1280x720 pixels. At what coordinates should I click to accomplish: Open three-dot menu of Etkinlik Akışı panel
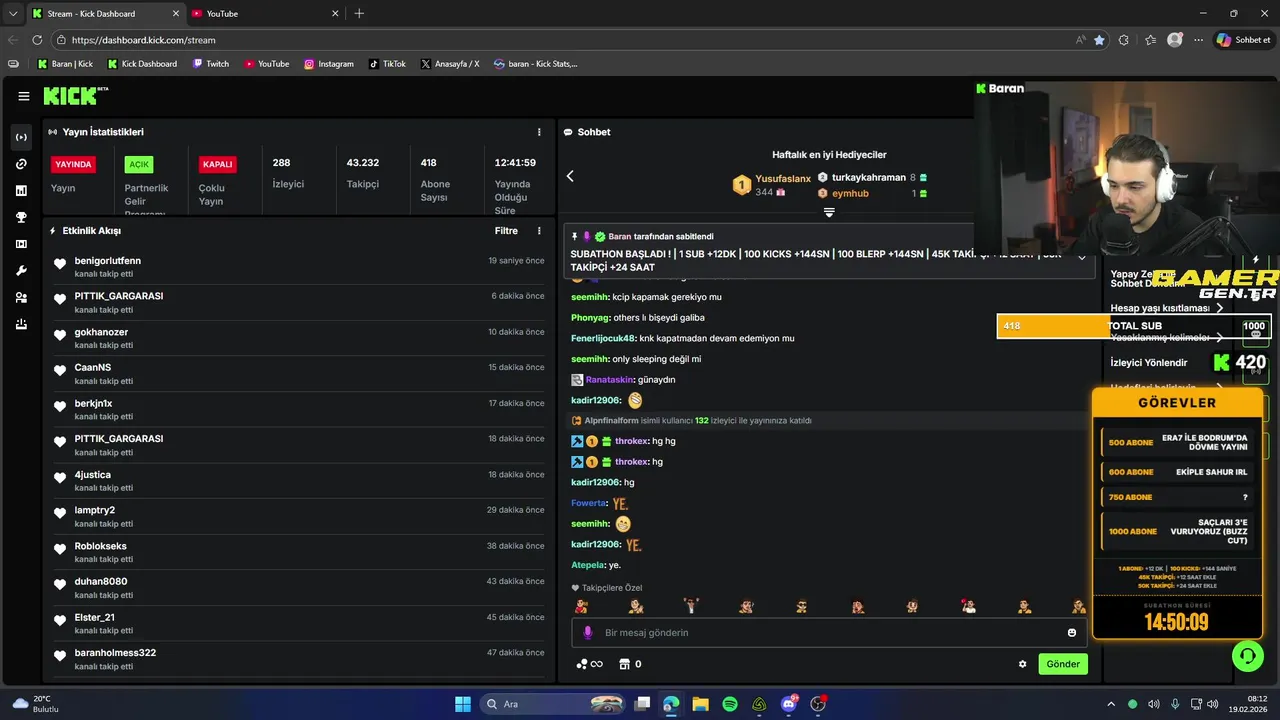click(x=539, y=231)
